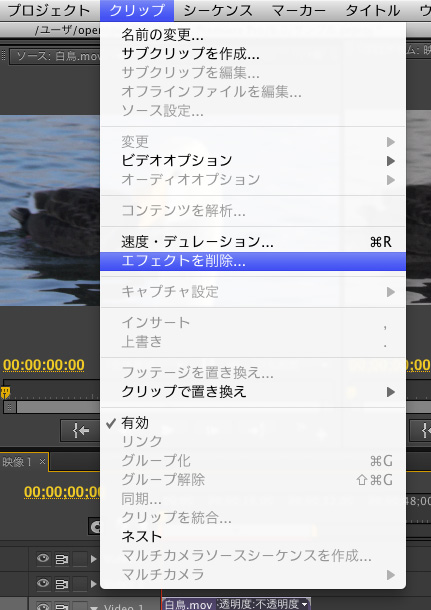Click 同期... menu entry
431x610 pixels.
click(253, 499)
